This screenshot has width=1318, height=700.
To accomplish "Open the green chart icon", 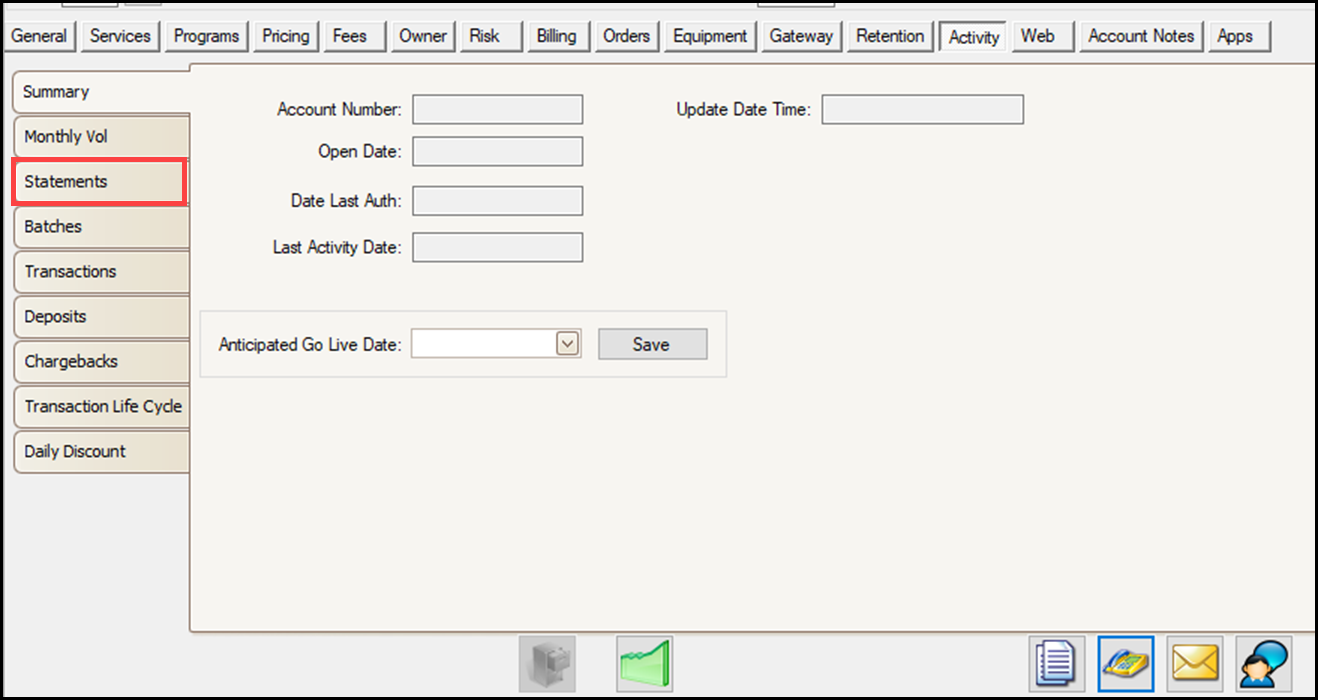I will [x=645, y=664].
